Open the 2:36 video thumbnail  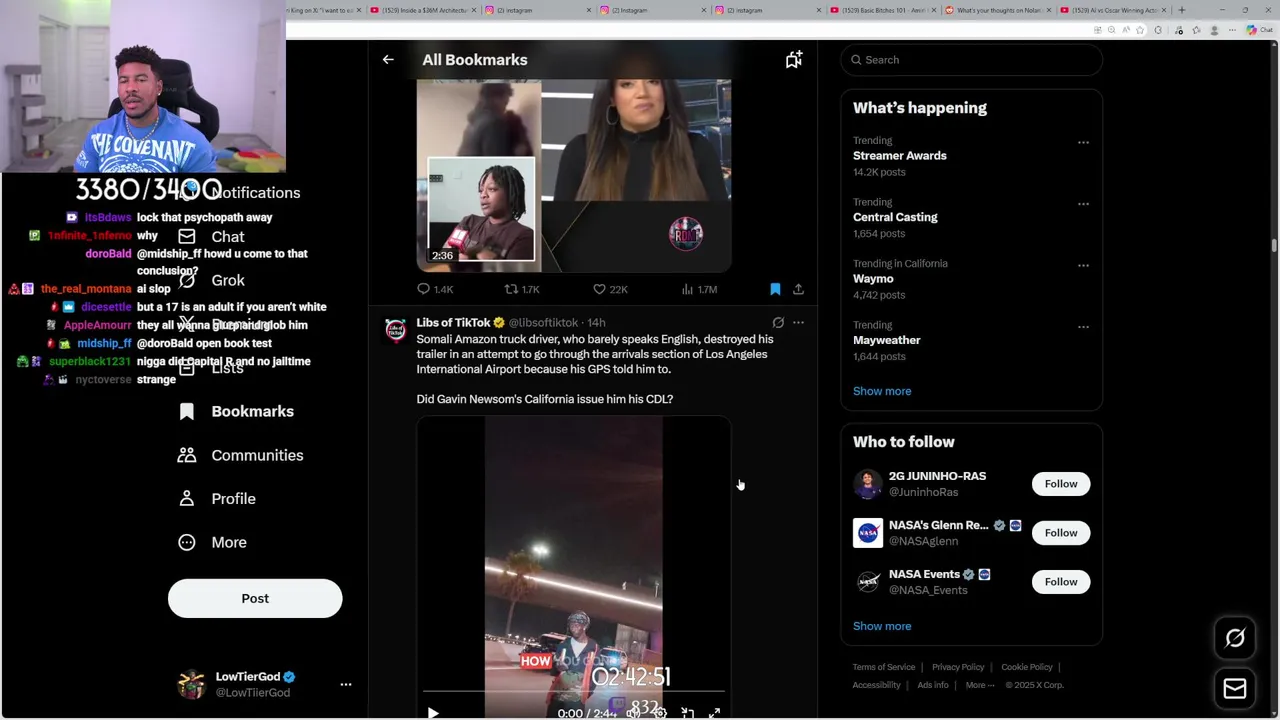(x=574, y=175)
